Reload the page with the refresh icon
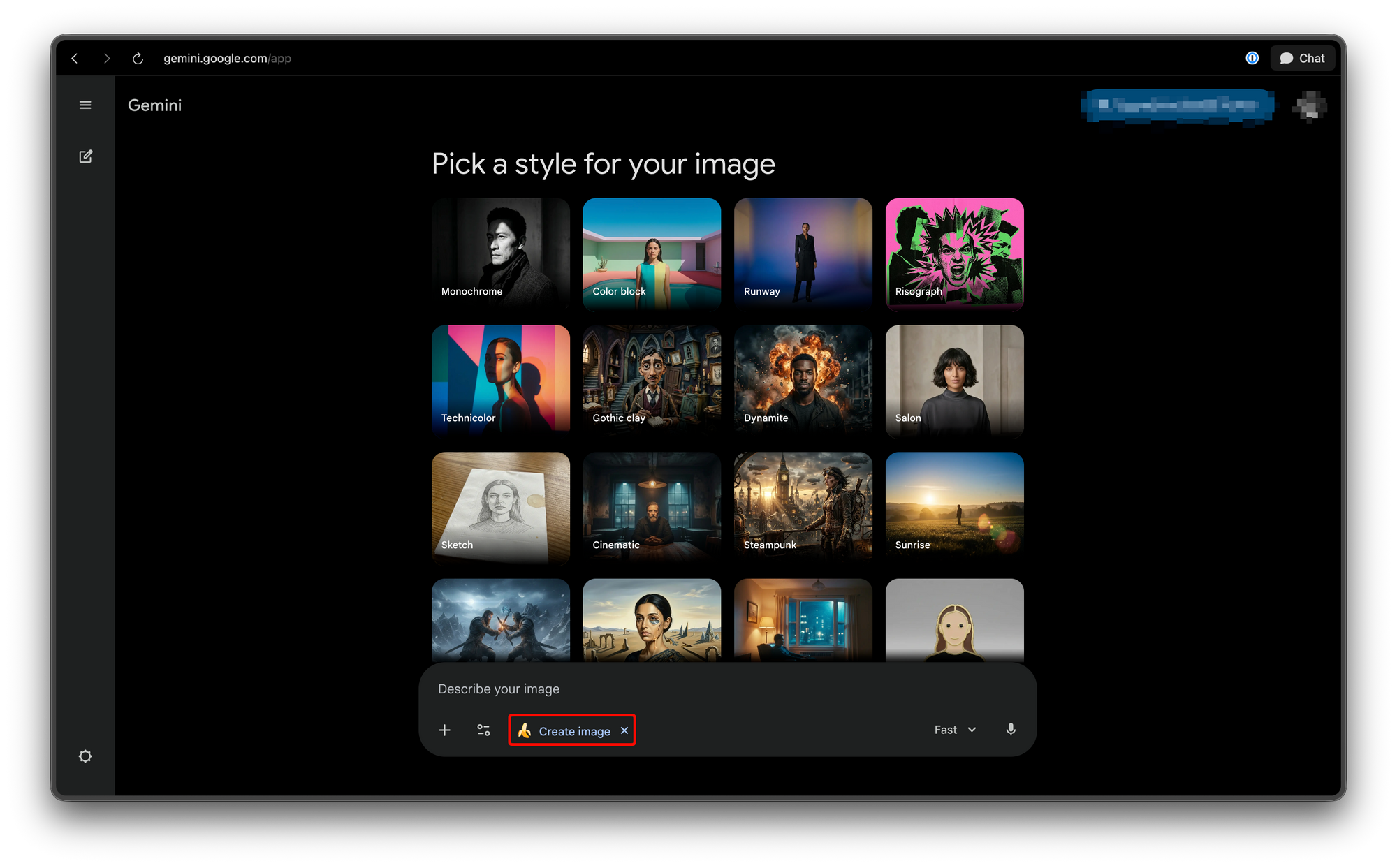The image size is (1397, 868). [138, 59]
